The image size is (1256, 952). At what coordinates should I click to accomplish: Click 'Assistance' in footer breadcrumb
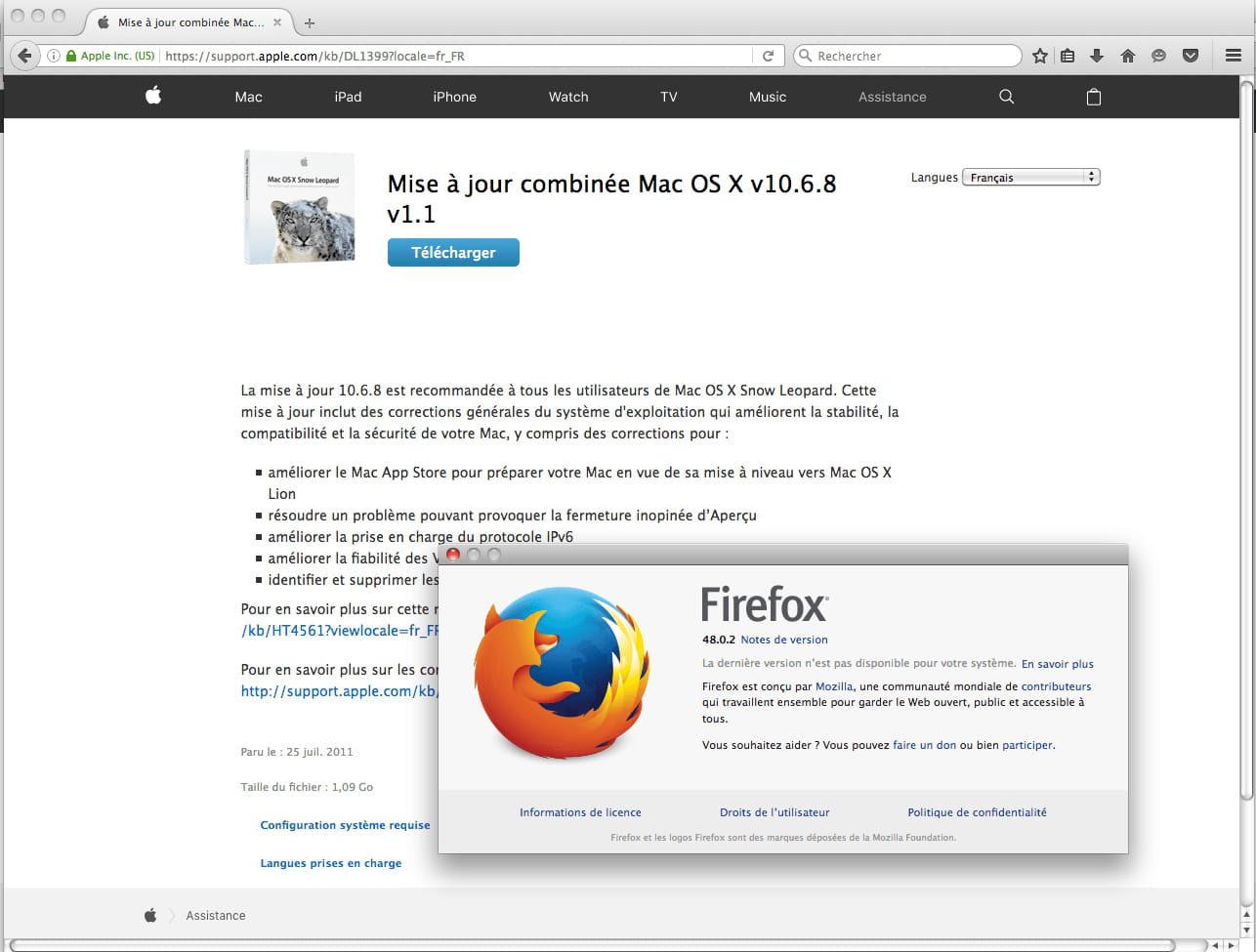216,916
